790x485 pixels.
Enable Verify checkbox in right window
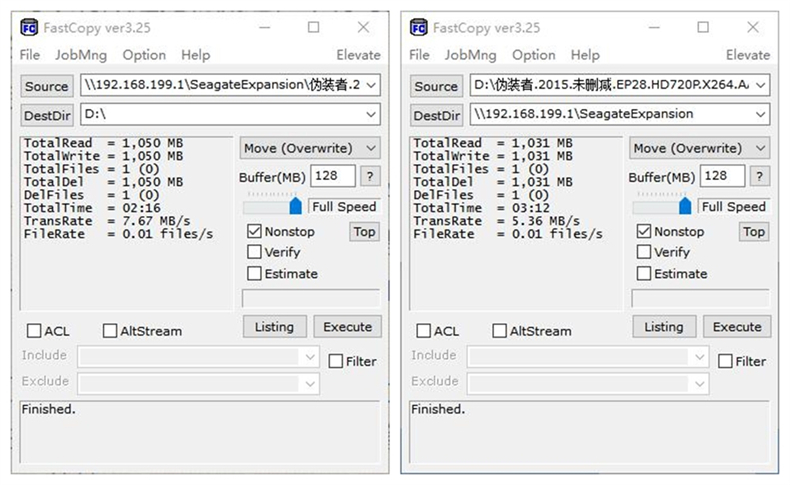644,253
